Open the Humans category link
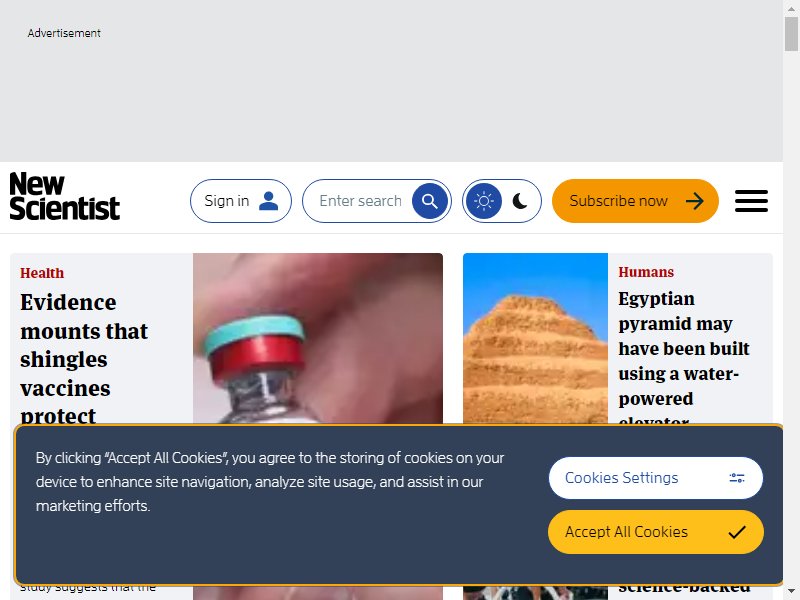Viewport: 800px width, 600px height. [646, 272]
